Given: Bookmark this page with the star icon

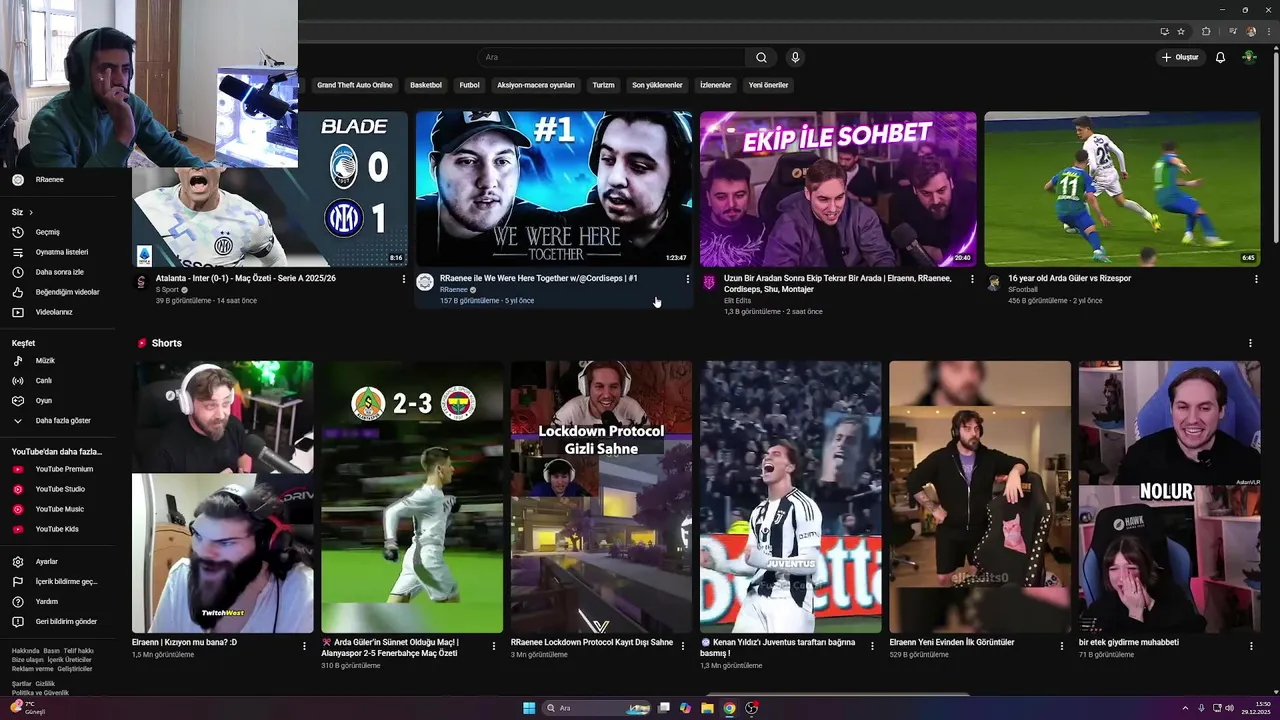Looking at the screenshot, I should (x=1181, y=31).
